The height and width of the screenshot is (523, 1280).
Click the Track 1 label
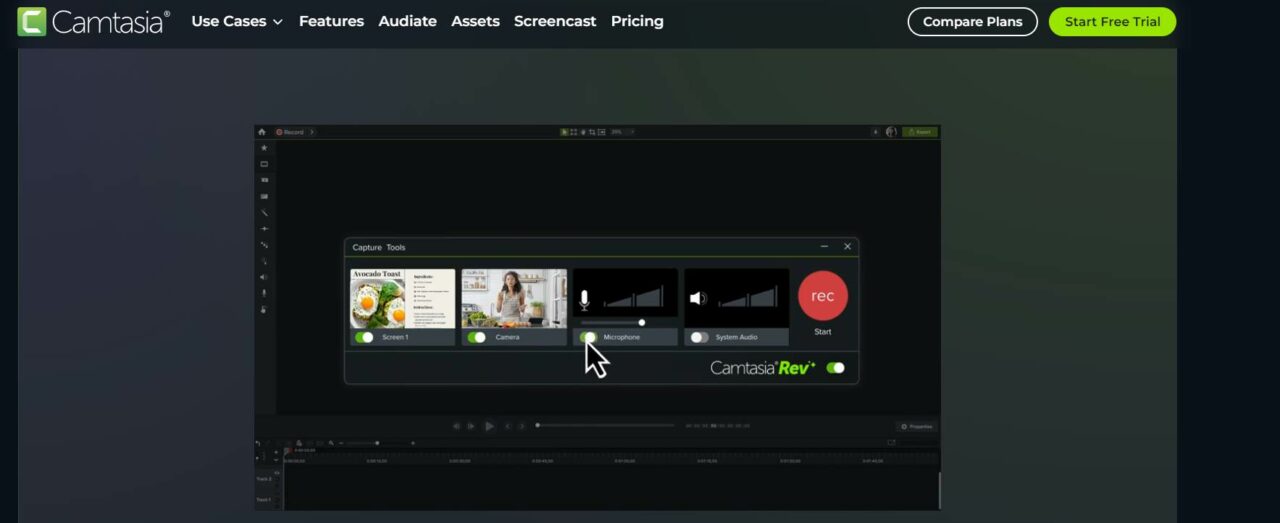click(x=263, y=500)
